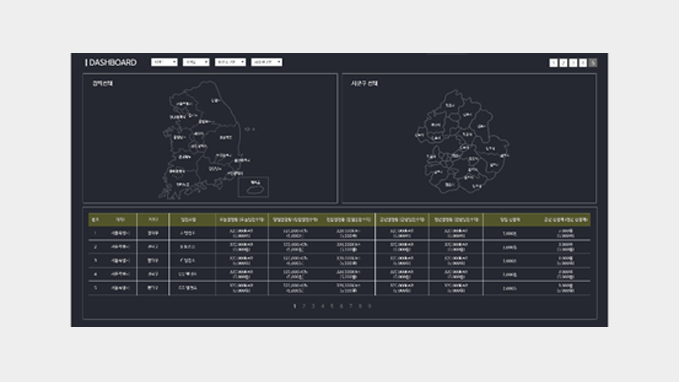
Task: Go to table page 5 in pagination
Action: (332, 306)
